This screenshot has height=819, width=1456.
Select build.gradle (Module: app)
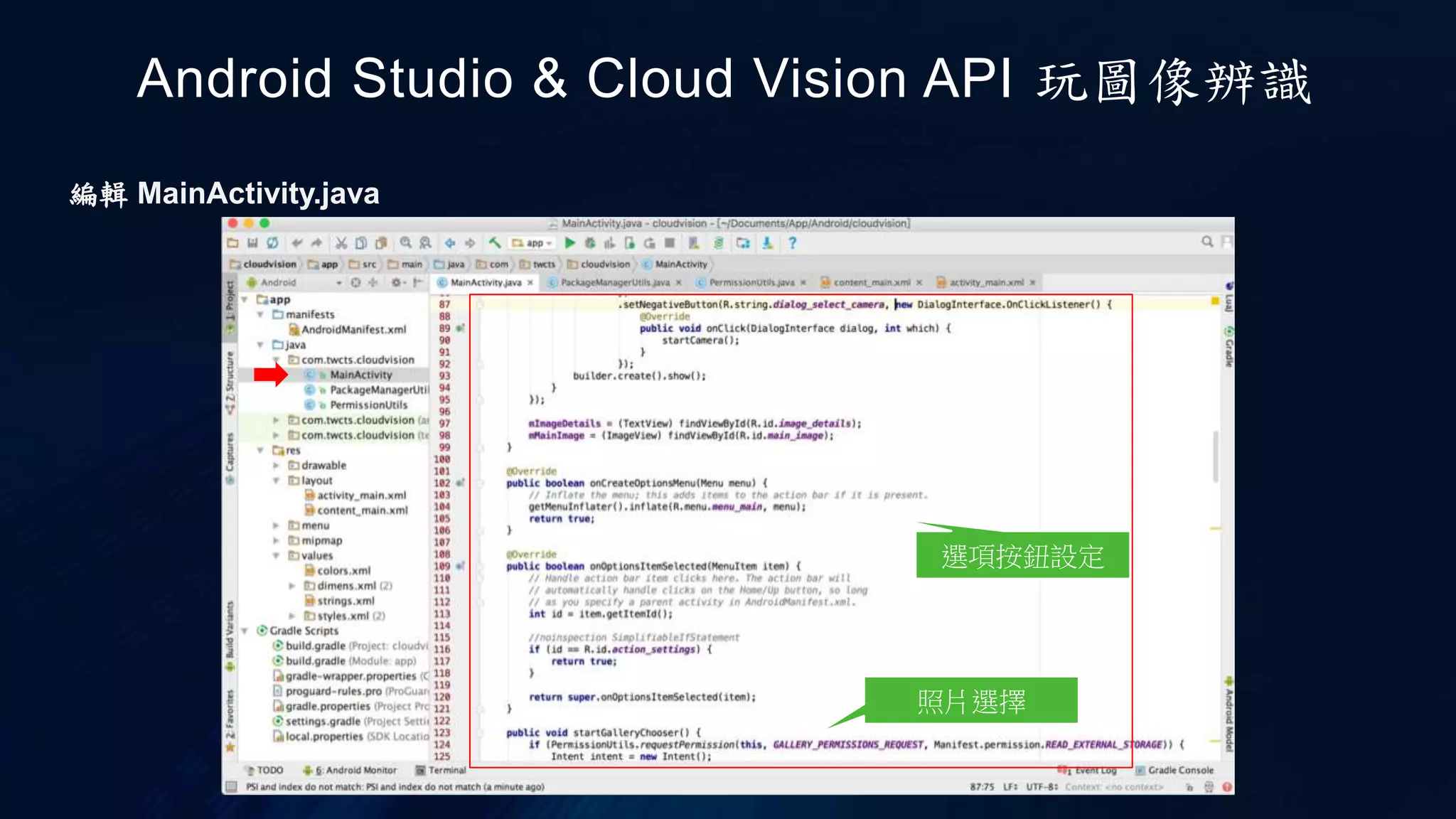coord(345,661)
